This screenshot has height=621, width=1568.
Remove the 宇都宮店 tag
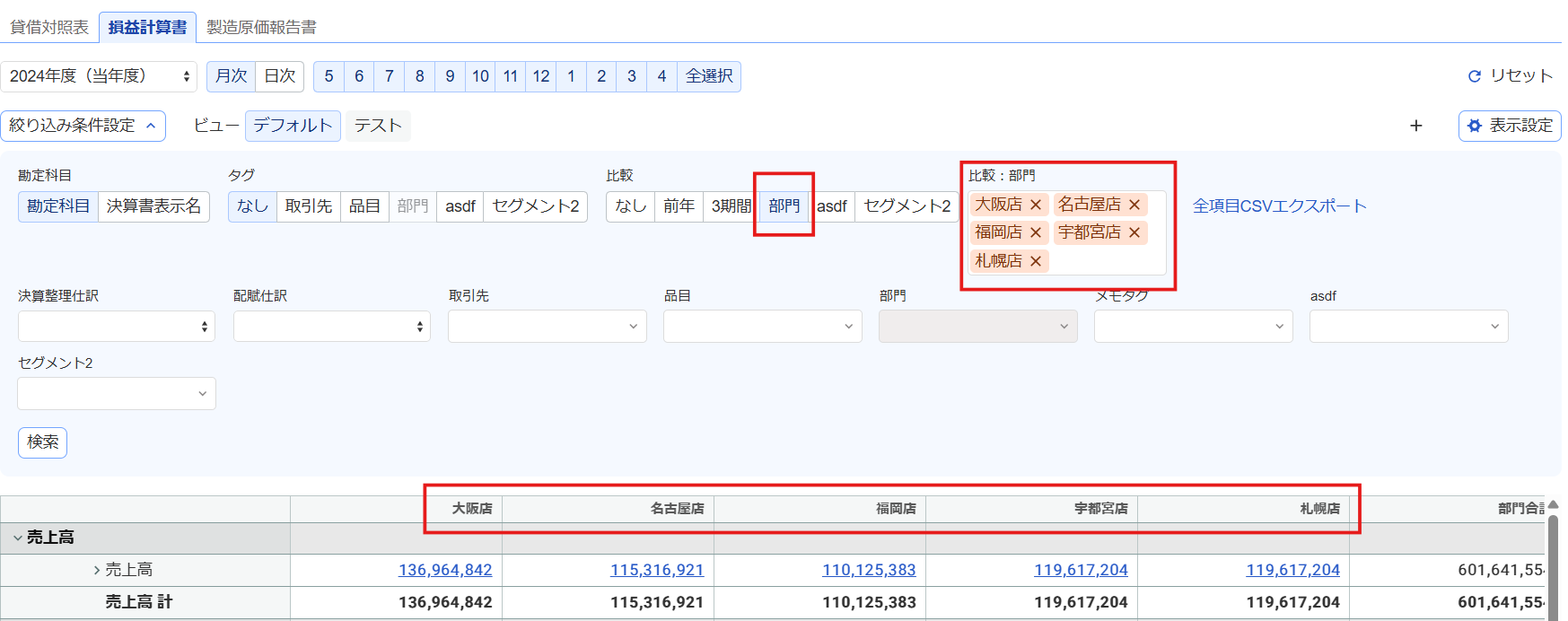[x=1134, y=232]
